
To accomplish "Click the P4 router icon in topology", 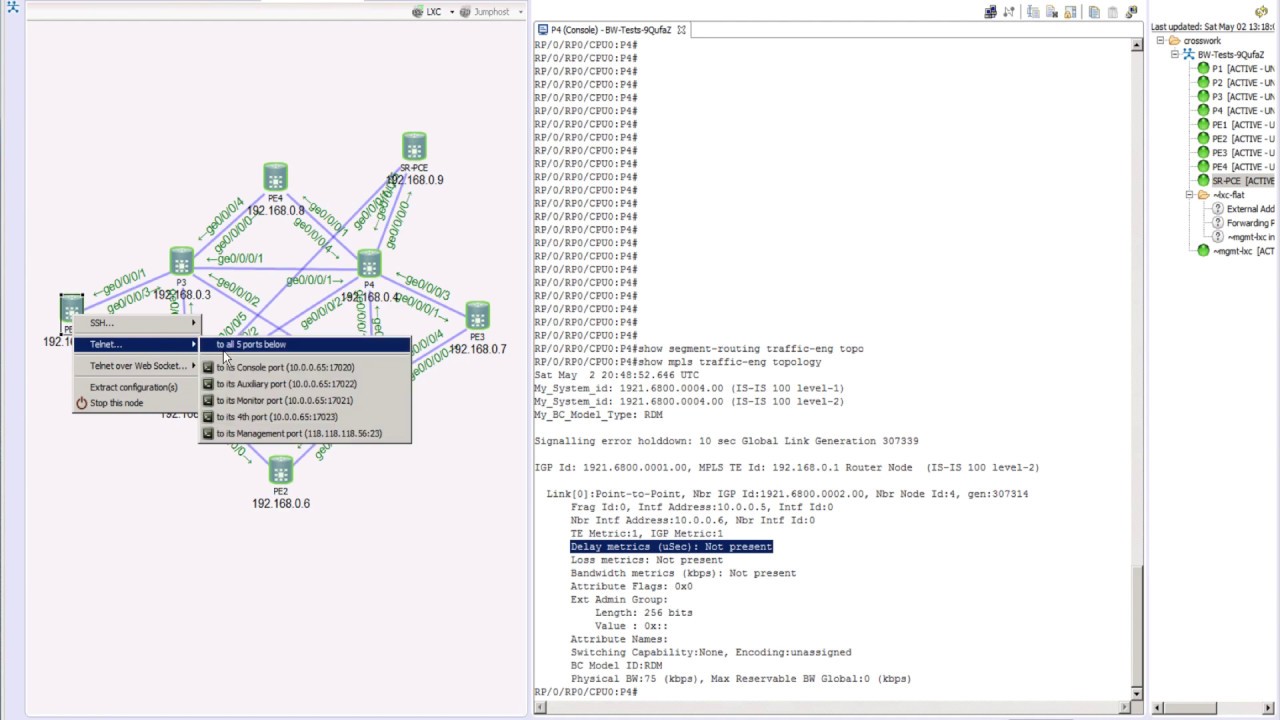I will (369, 263).
